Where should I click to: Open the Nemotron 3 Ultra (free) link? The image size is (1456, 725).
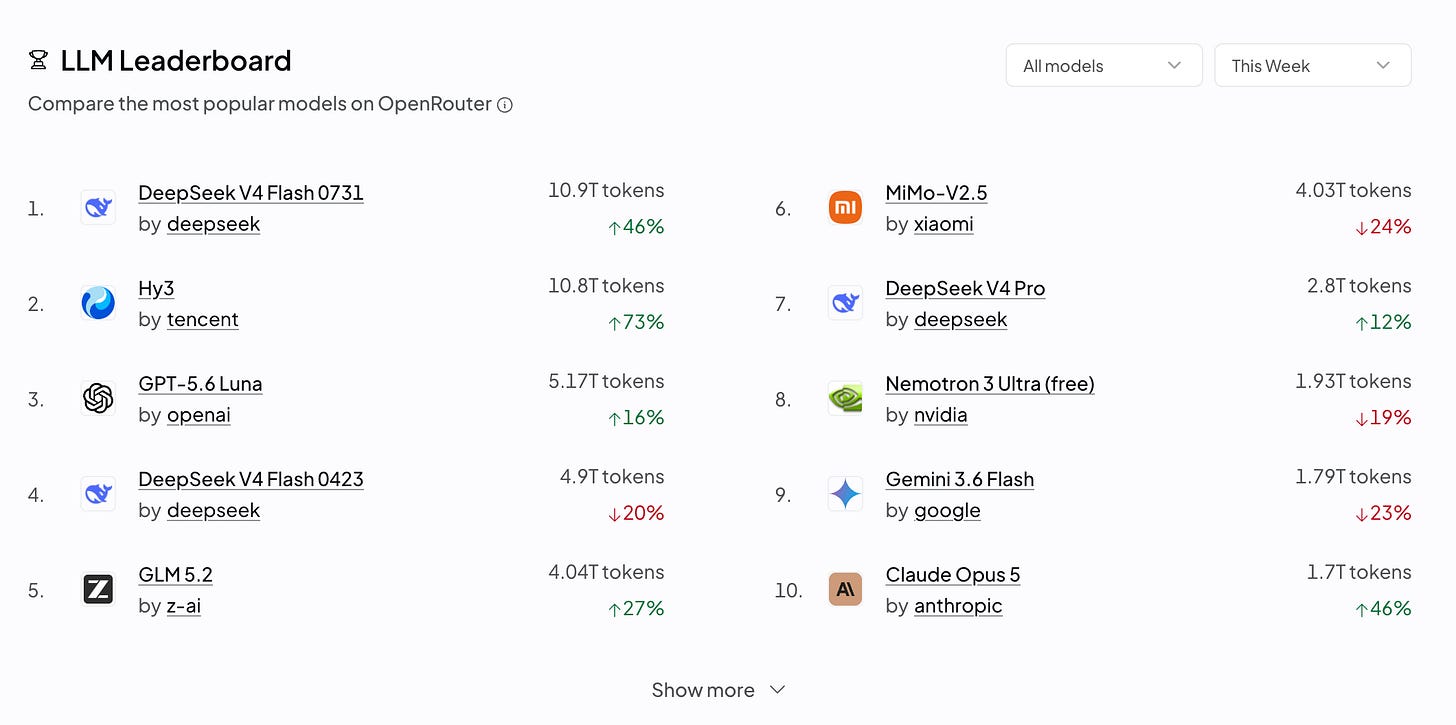click(990, 384)
